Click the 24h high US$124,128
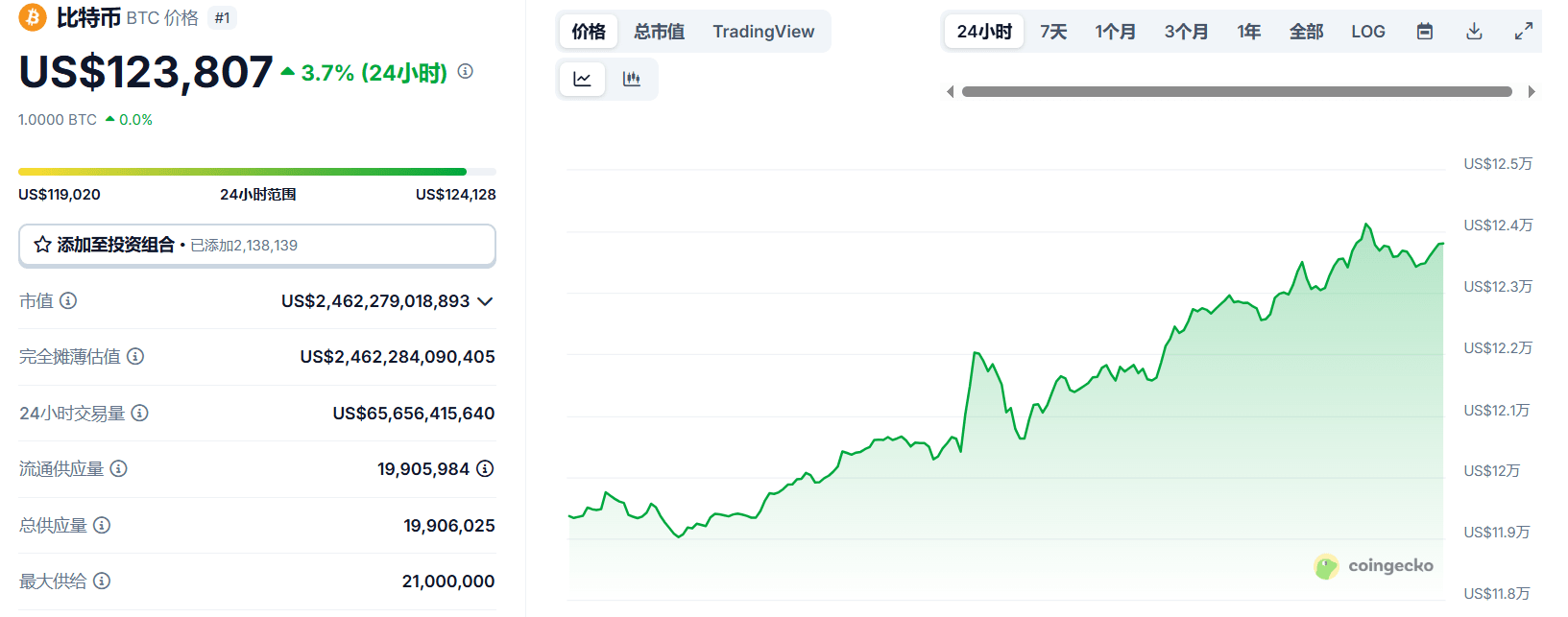The height and width of the screenshot is (617, 1568). [456, 195]
